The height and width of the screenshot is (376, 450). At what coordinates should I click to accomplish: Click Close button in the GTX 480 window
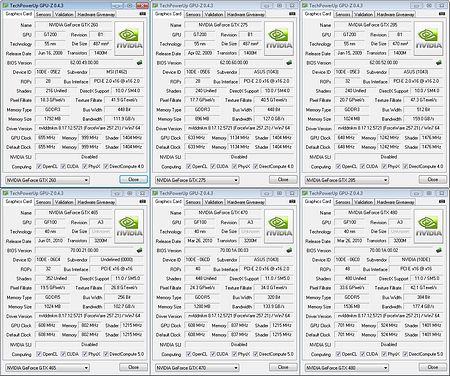click(433, 367)
